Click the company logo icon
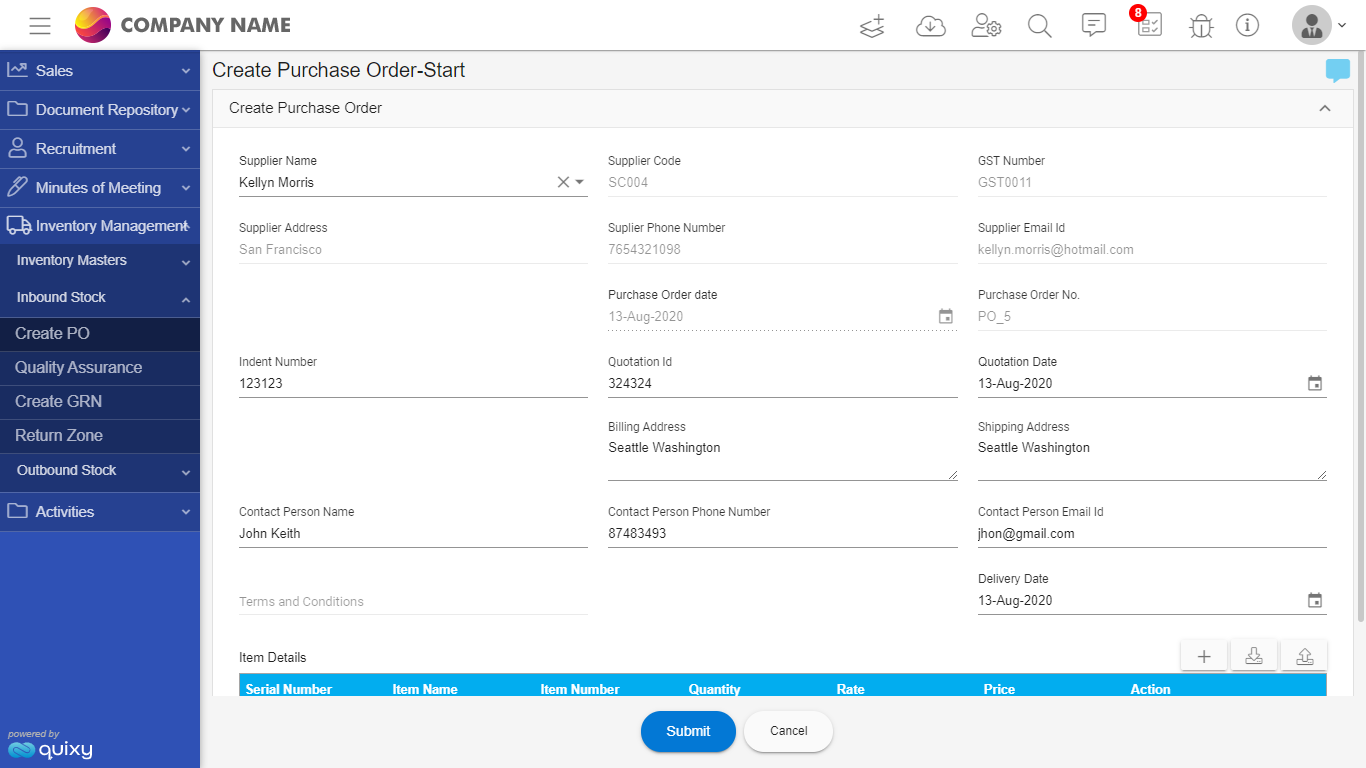 pos(93,25)
